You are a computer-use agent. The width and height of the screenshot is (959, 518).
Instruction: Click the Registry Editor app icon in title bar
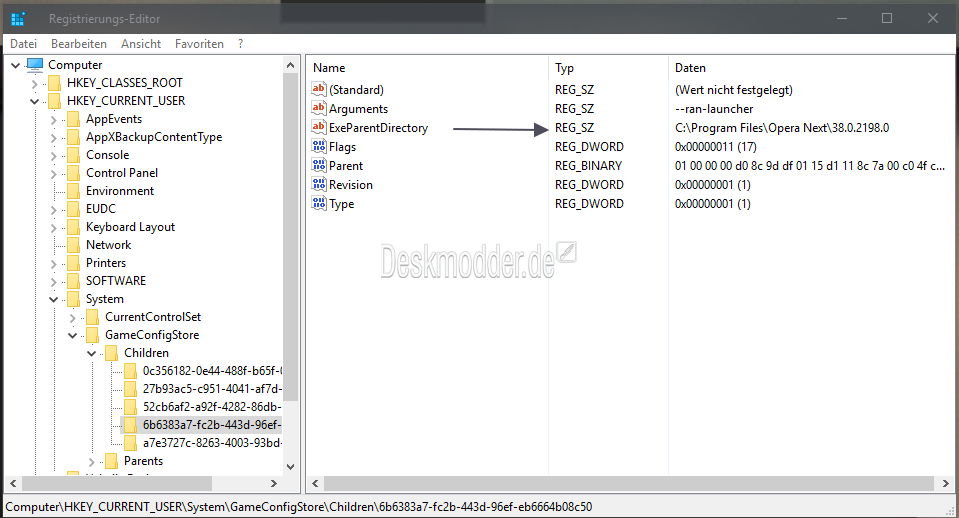pos(18,19)
